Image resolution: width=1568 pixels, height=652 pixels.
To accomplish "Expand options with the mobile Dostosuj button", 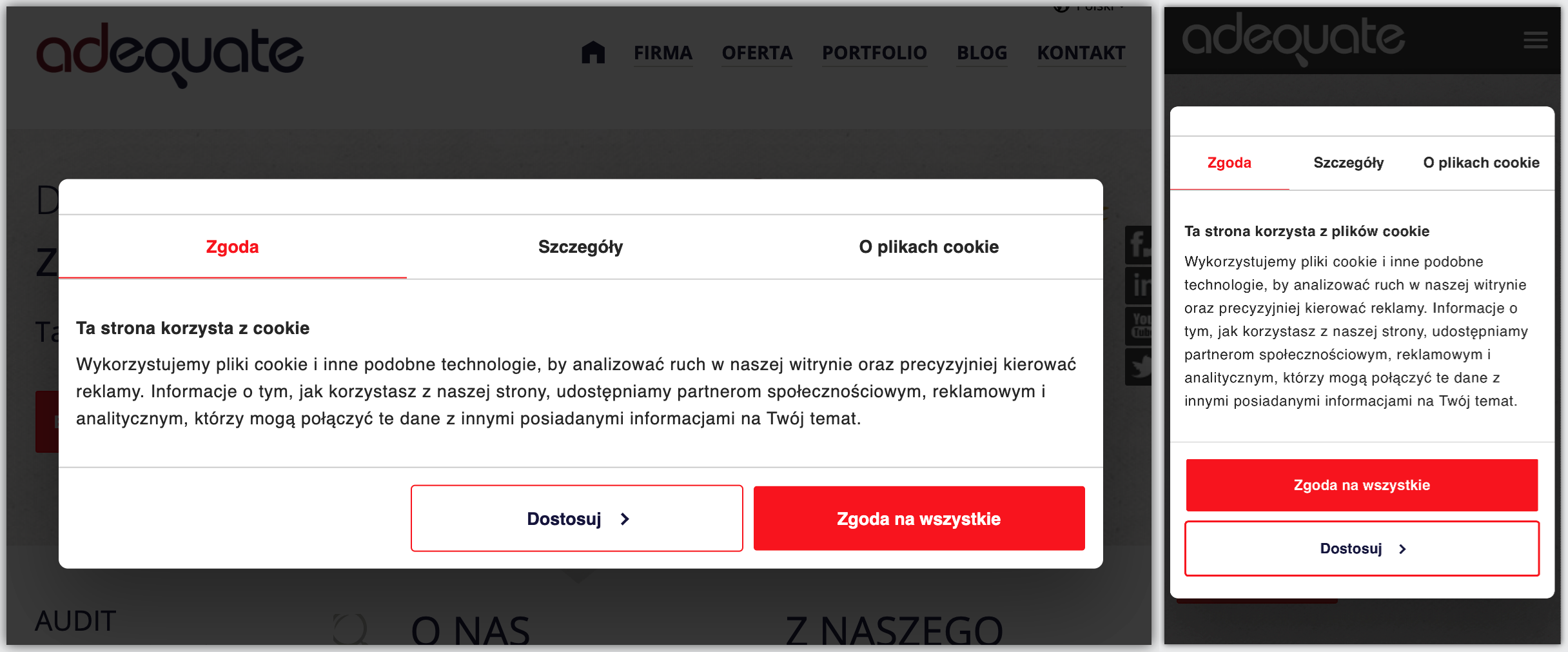I will [1362, 548].
